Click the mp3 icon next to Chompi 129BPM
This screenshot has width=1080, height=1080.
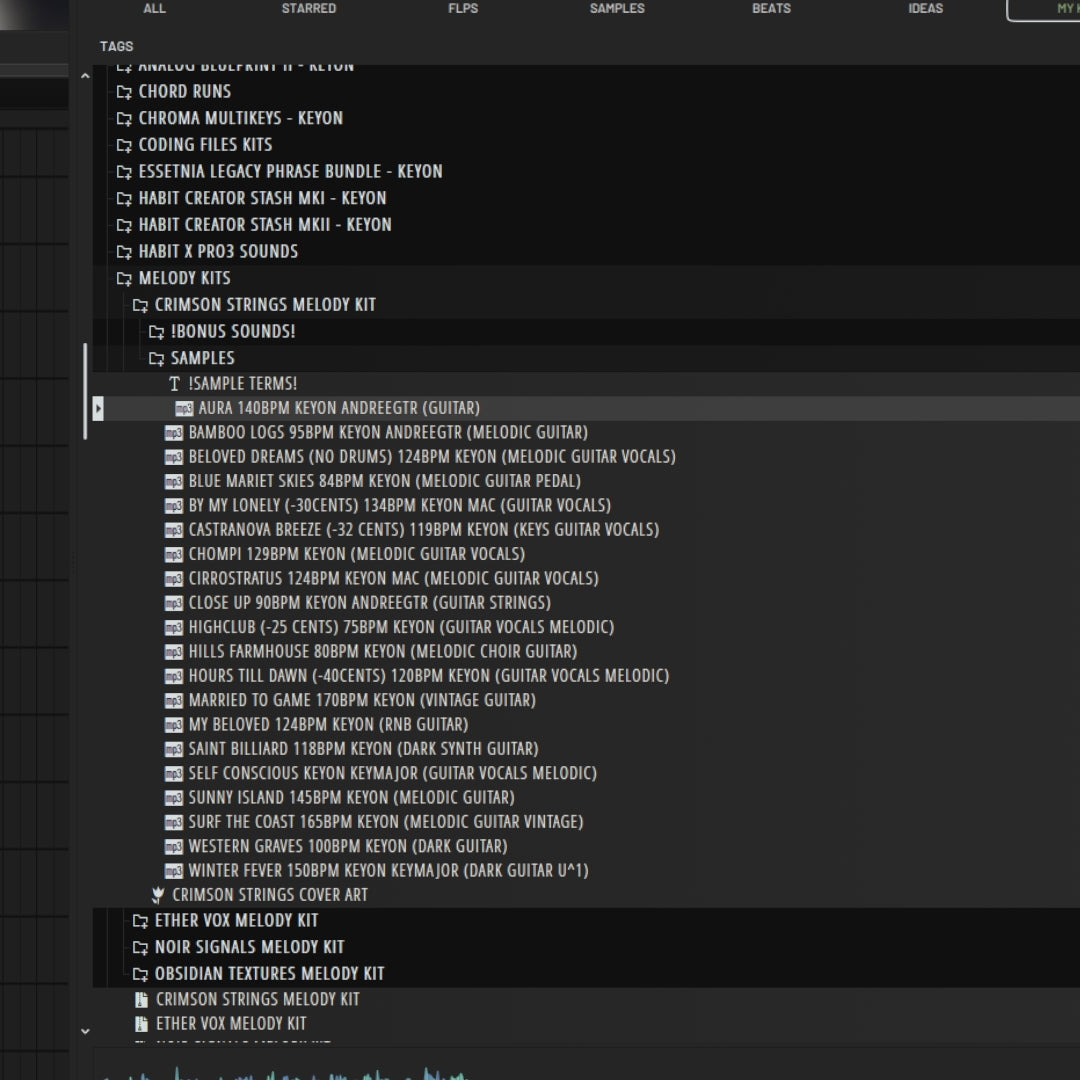coord(173,554)
